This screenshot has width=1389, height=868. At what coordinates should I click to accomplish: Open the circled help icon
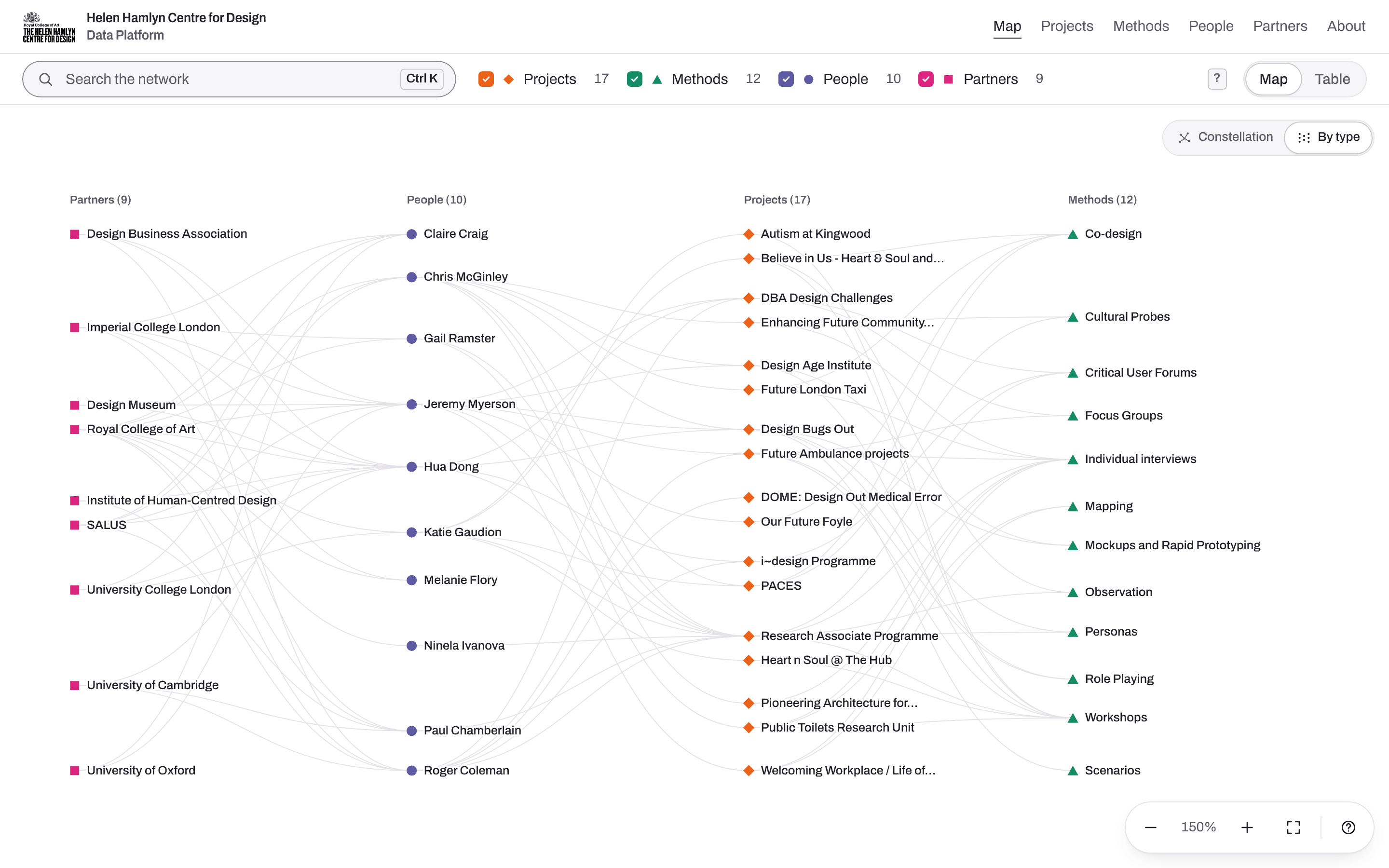pos(1348,827)
